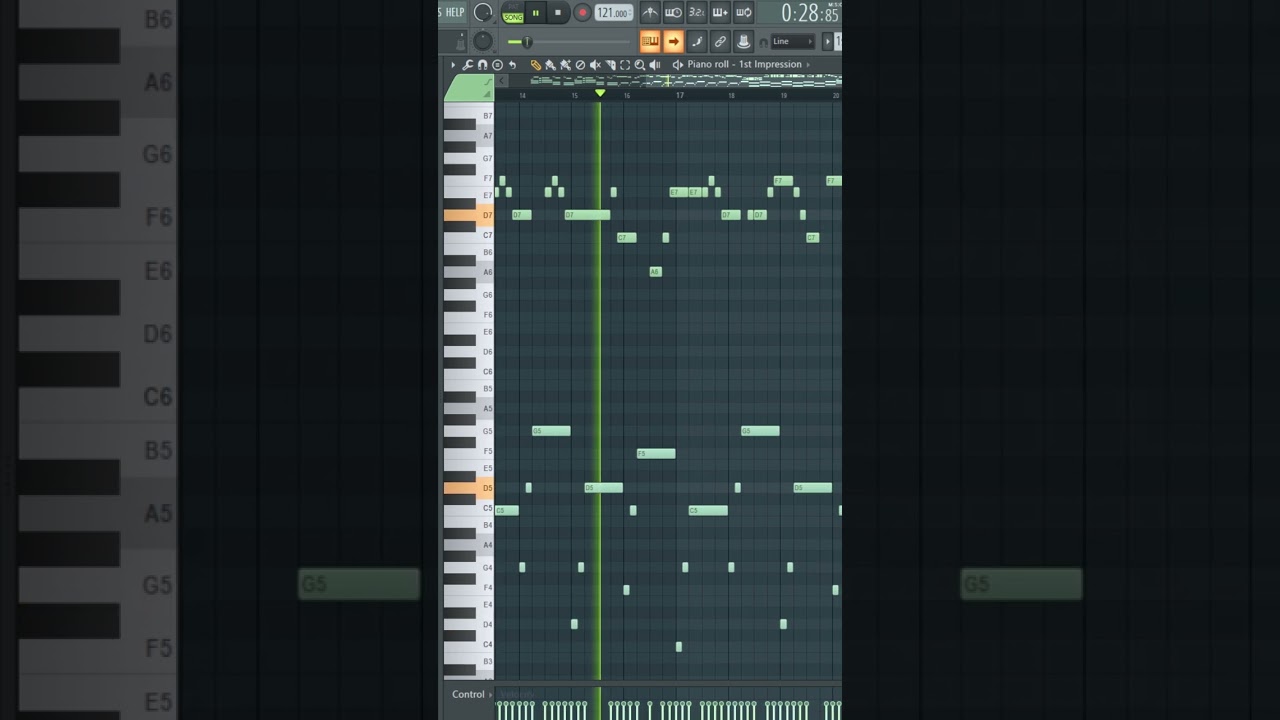
Task: Open the target channel speaker selector
Action: [678, 65]
